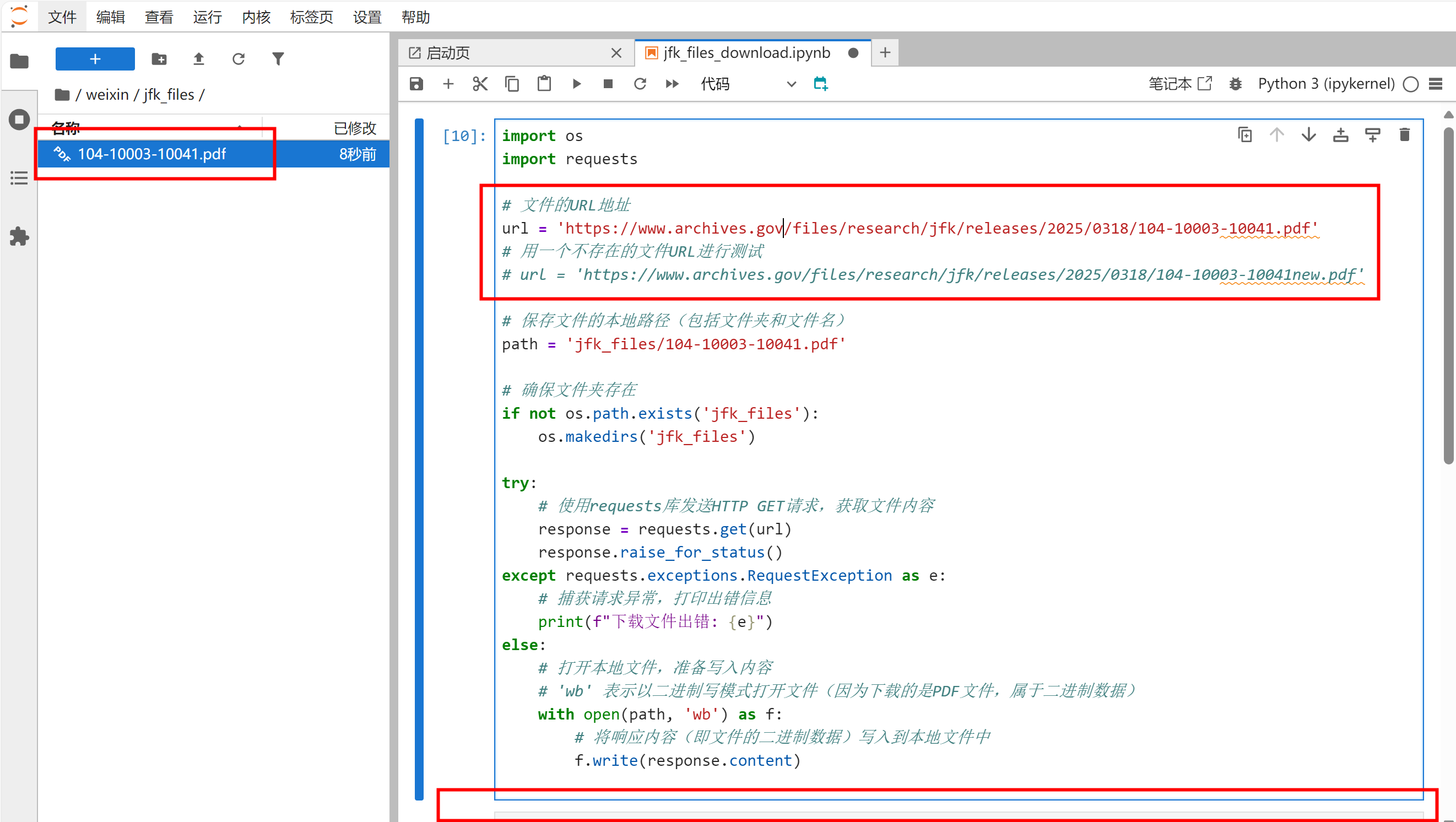Save the notebook with the disk icon
The image size is (1456, 822).
(x=416, y=84)
